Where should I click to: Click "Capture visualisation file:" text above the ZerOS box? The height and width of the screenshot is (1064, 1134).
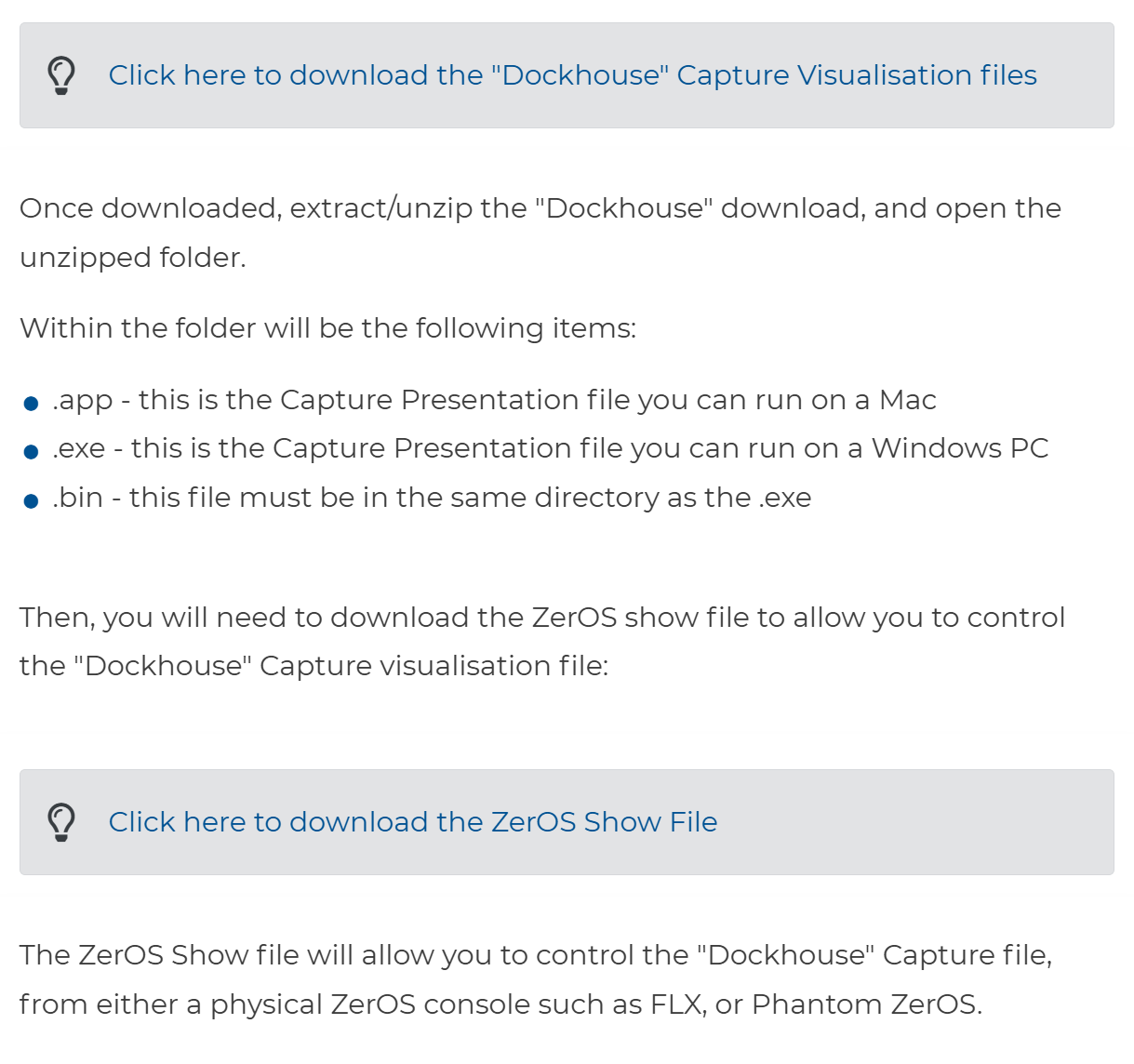[x=434, y=666]
